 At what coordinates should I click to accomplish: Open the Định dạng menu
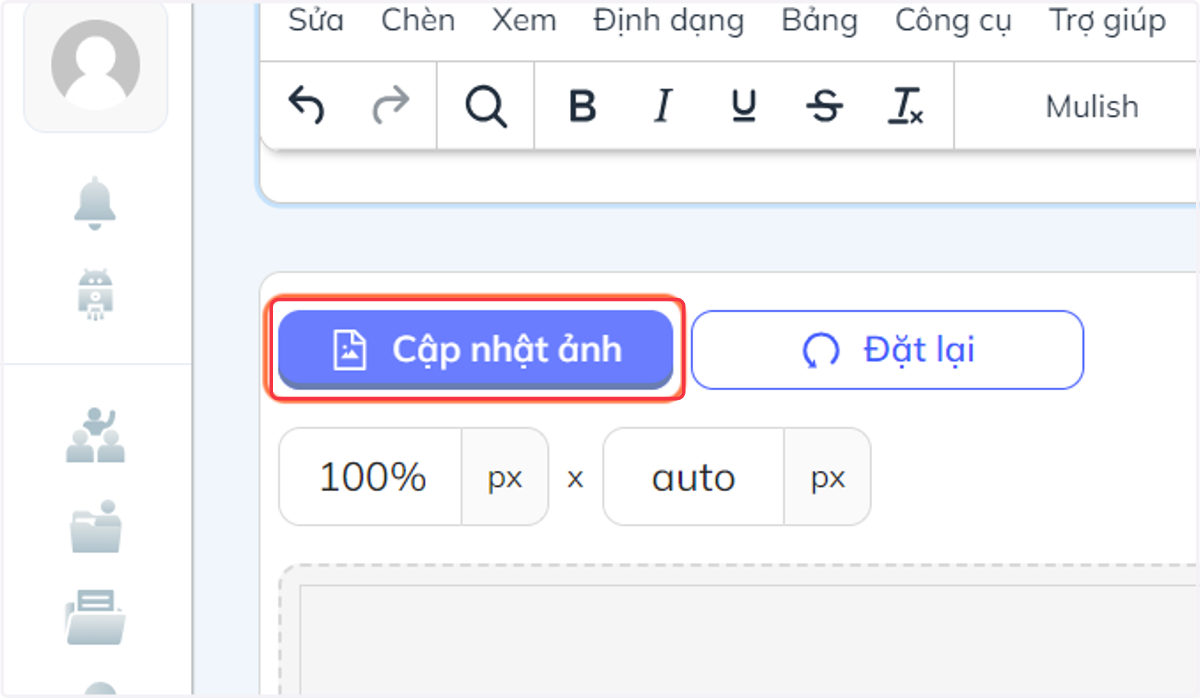click(x=669, y=20)
